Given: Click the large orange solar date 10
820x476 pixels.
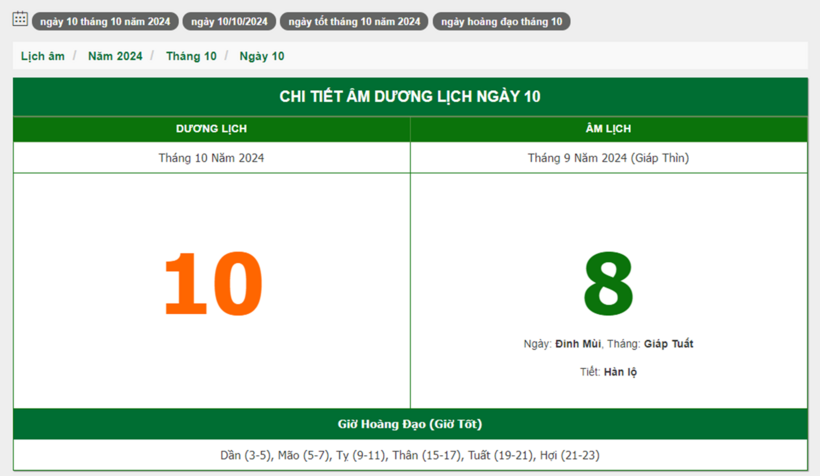Looking at the screenshot, I should pyautogui.click(x=212, y=284).
